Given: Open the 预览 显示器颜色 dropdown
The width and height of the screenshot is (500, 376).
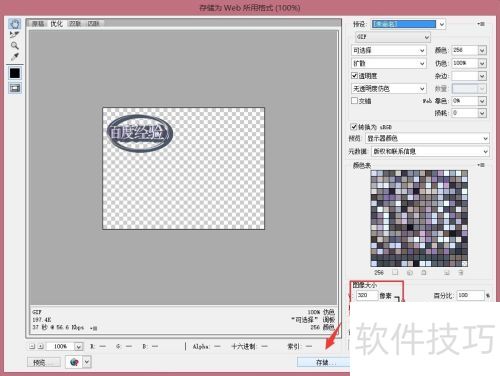Looking at the screenshot, I should (427, 138).
